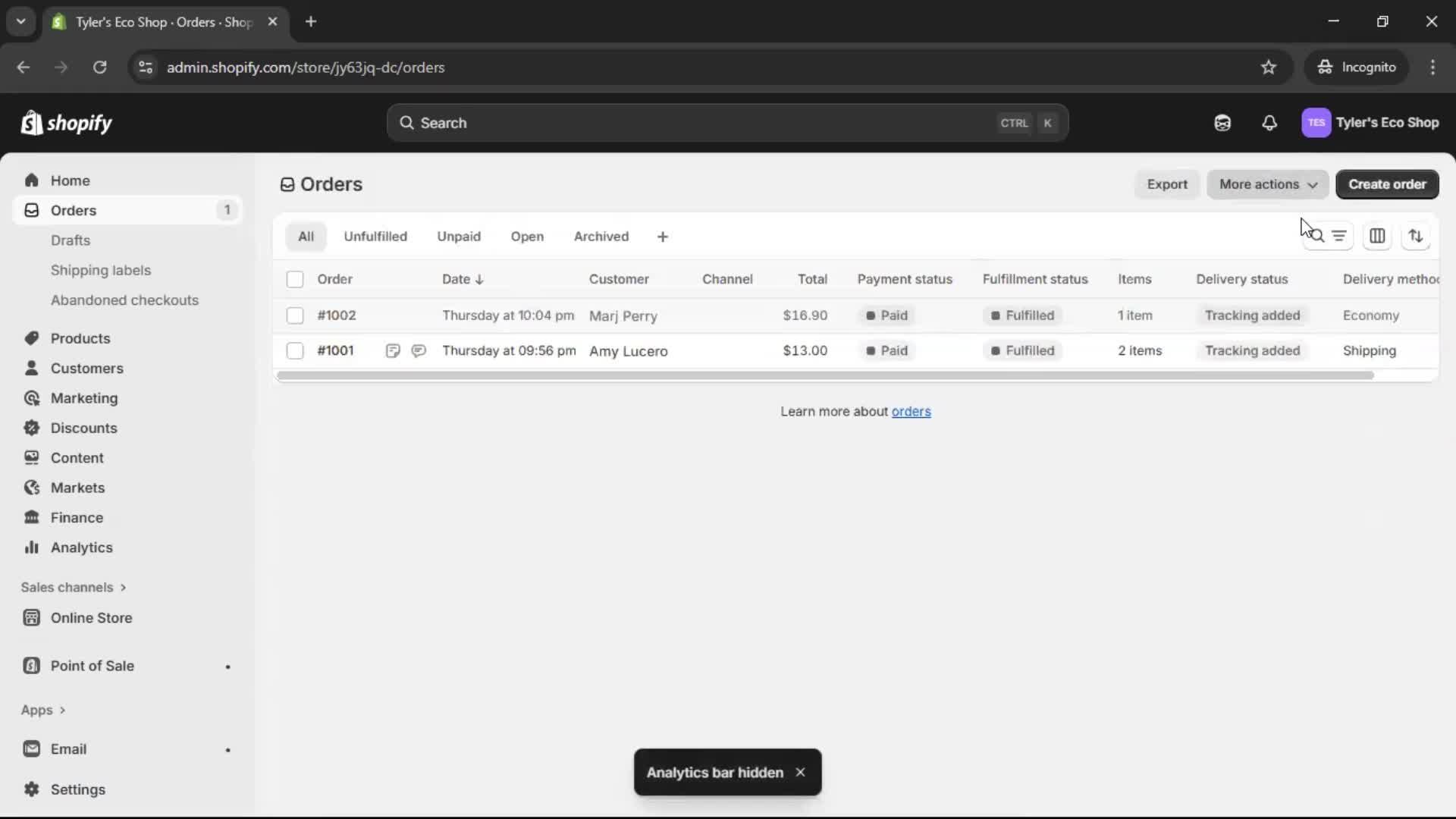1456x819 pixels.
Task: Select the checkbox for order #1001
Action: pos(295,350)
